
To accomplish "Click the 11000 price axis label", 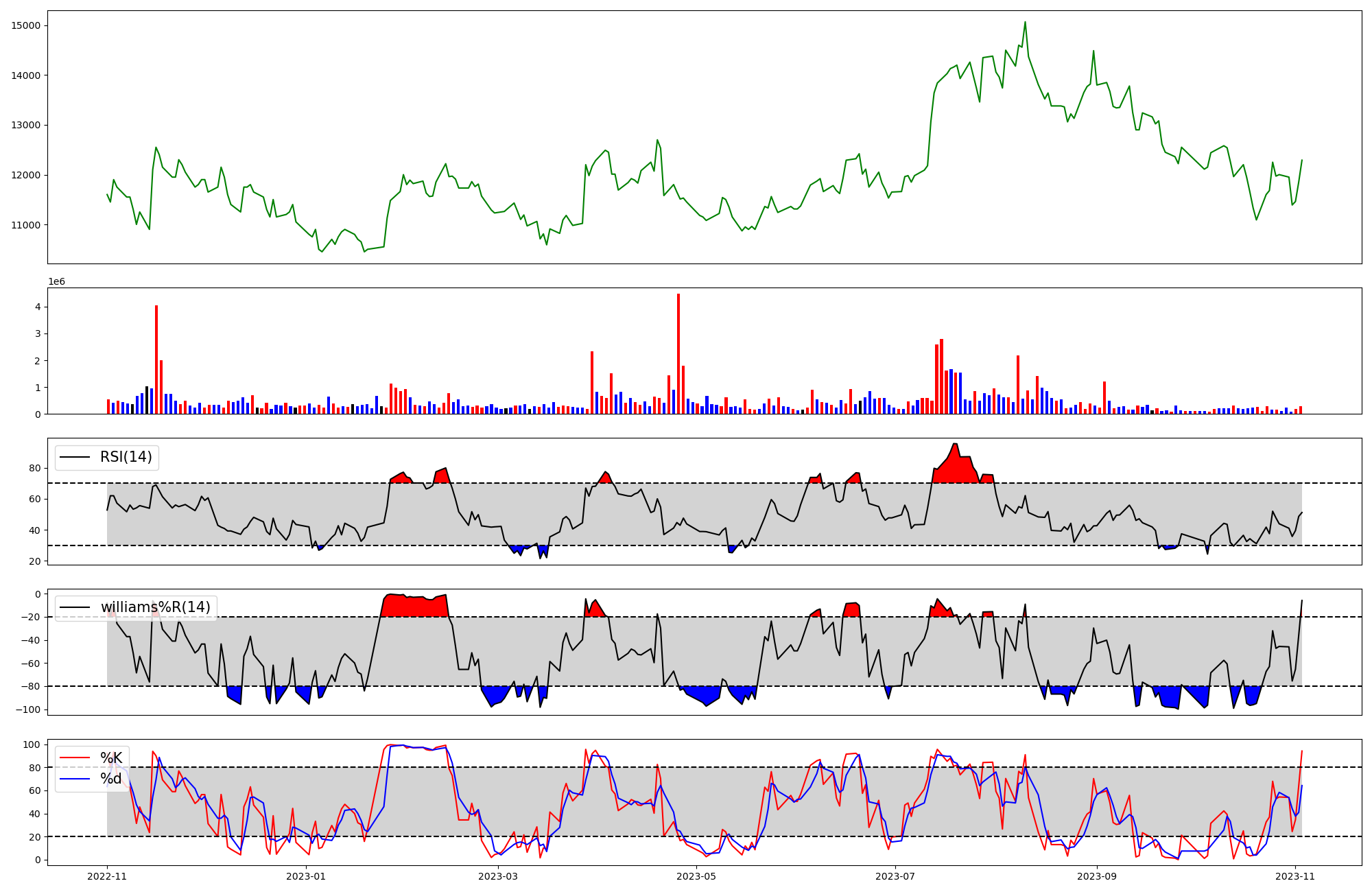I will coord(25,225).
